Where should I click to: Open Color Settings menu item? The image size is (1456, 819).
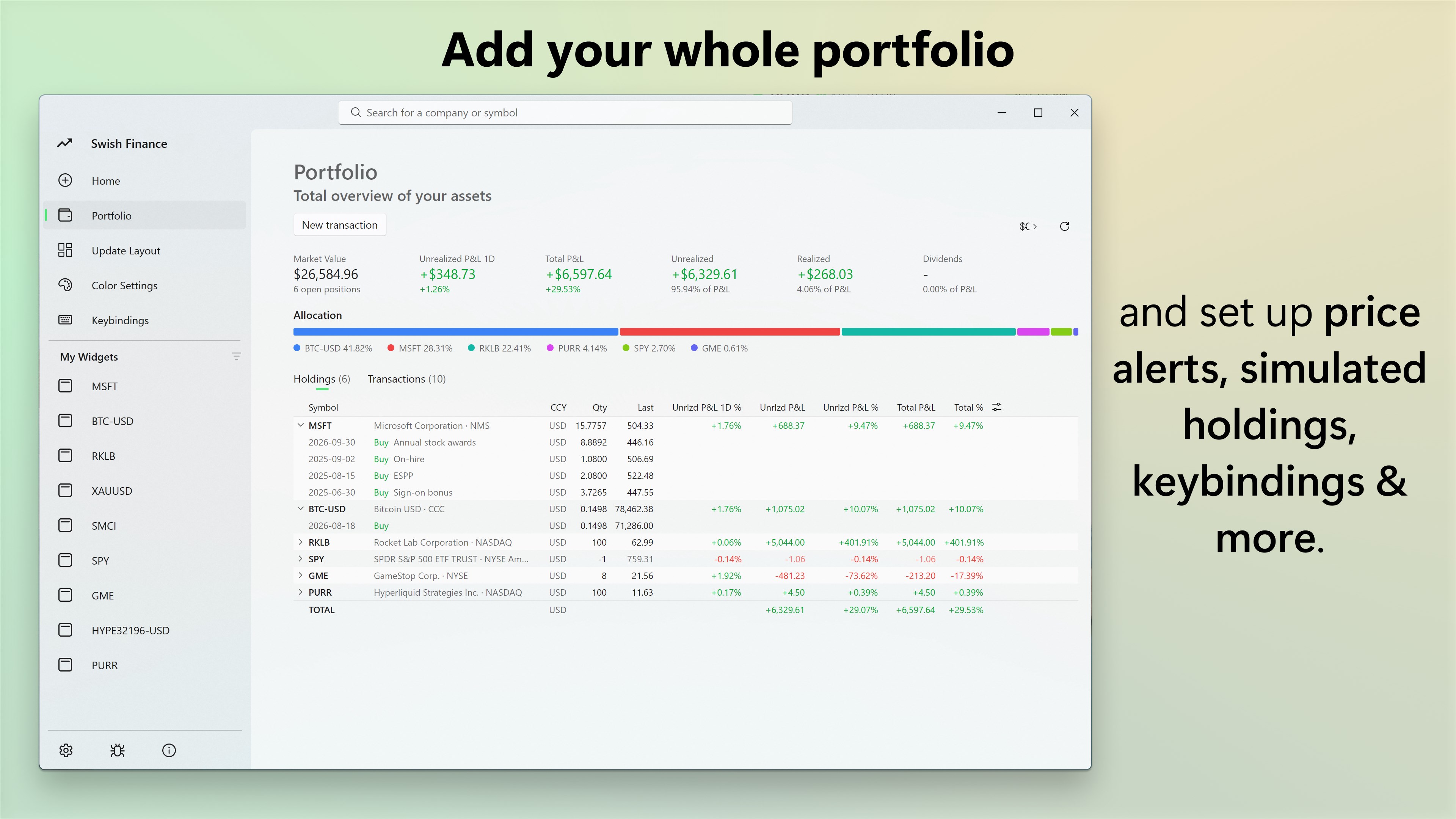[x=145, y=285]
